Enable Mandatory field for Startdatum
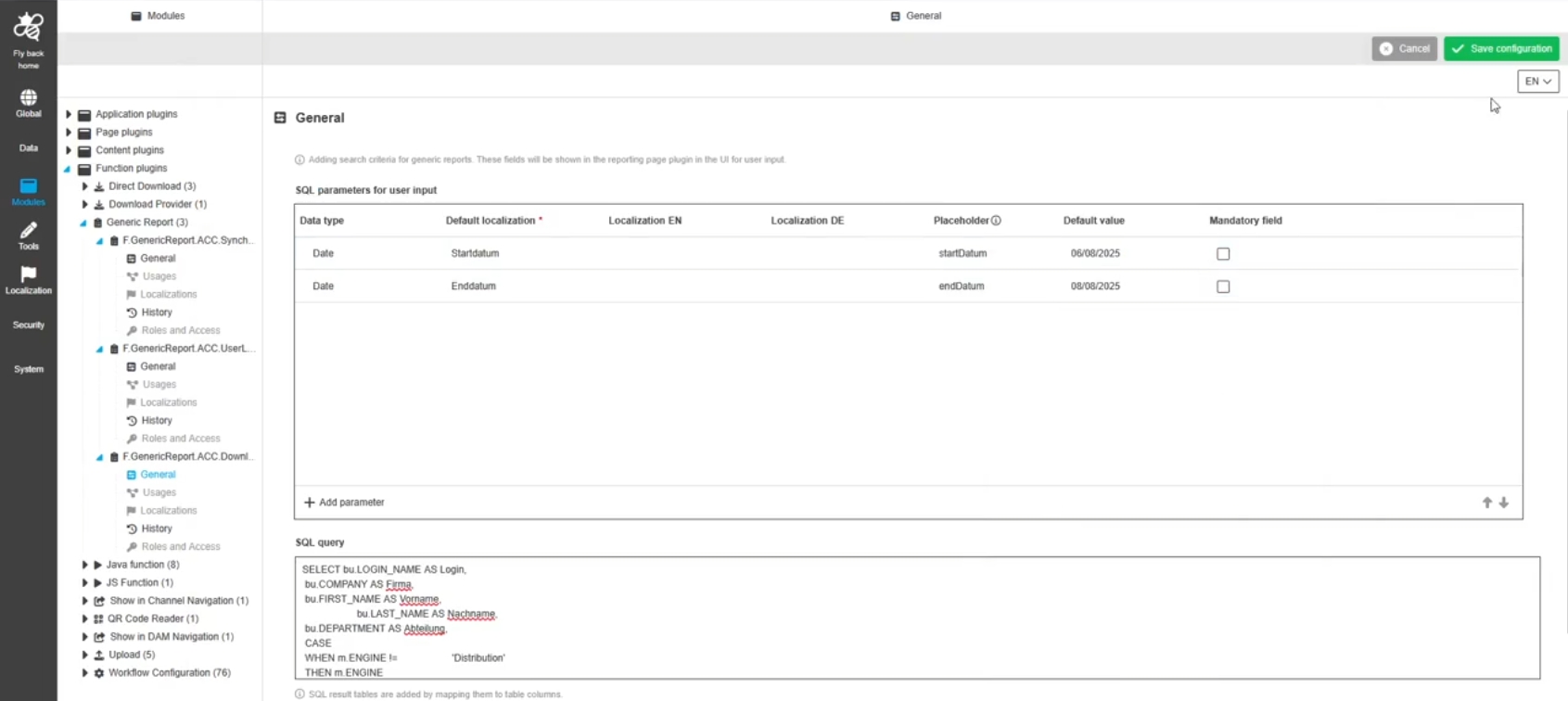This screenshot has height=701, width=1568. [1223, 254]
